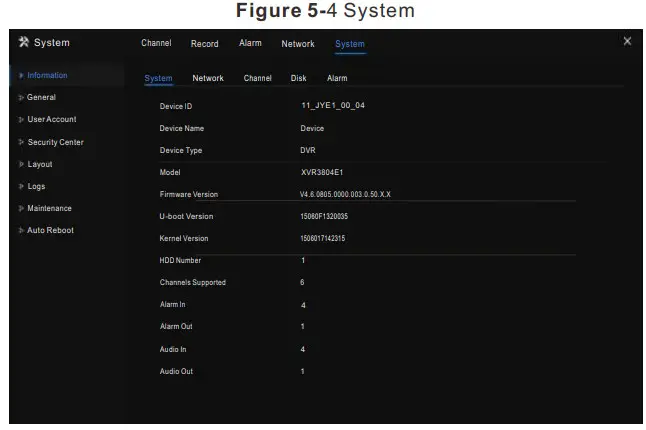Click the Kernel Version value
This screenshot has width=646, height=430.
pos(323,238)
